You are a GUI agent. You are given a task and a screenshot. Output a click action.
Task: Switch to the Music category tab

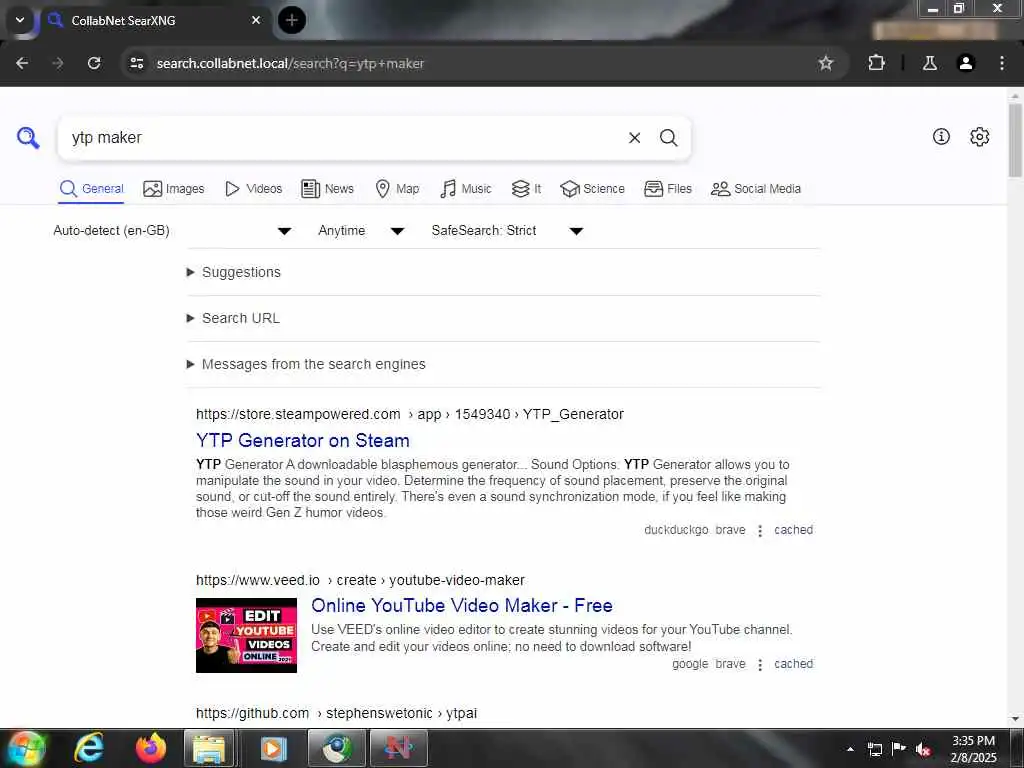point(466,189)
